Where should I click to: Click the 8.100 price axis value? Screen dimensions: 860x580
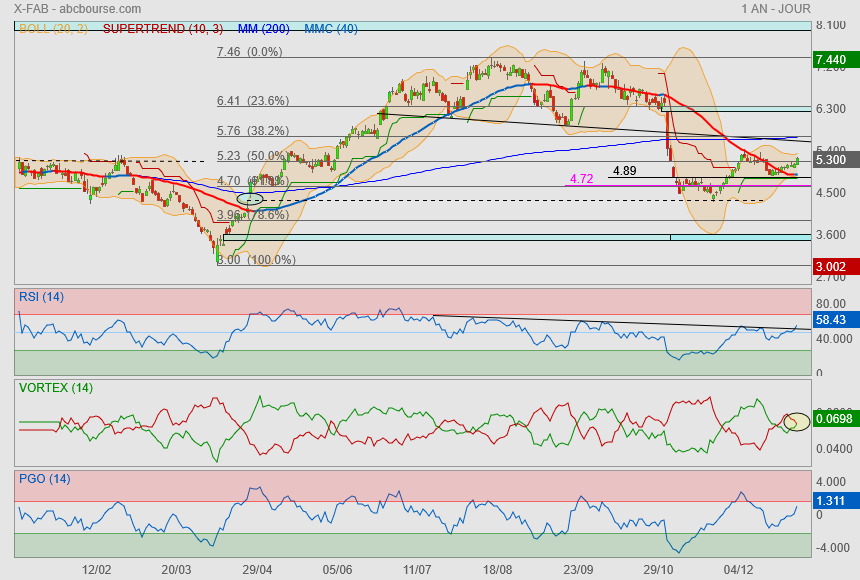830,25
